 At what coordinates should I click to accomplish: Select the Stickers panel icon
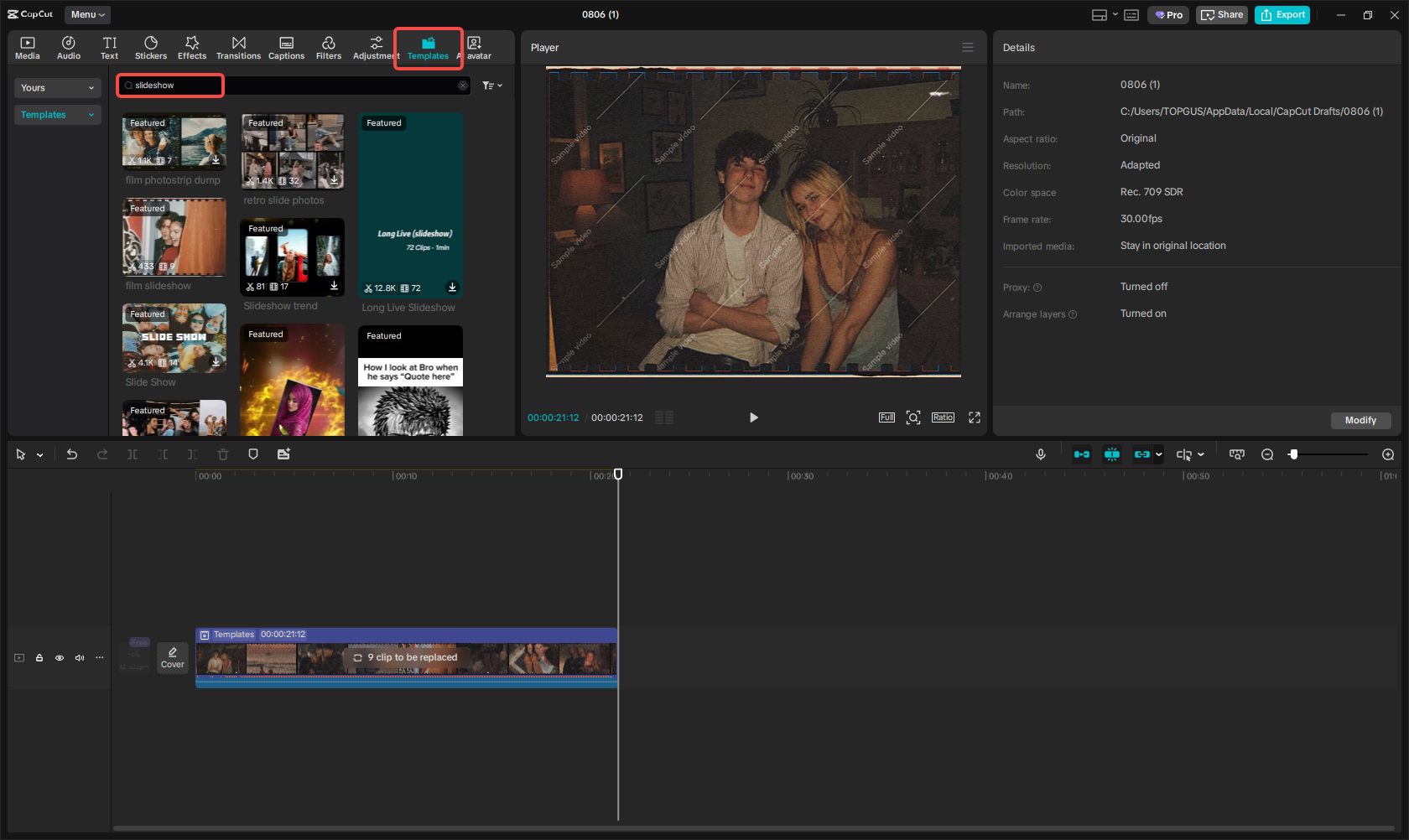pyautogui.click(x=151, y=47)
